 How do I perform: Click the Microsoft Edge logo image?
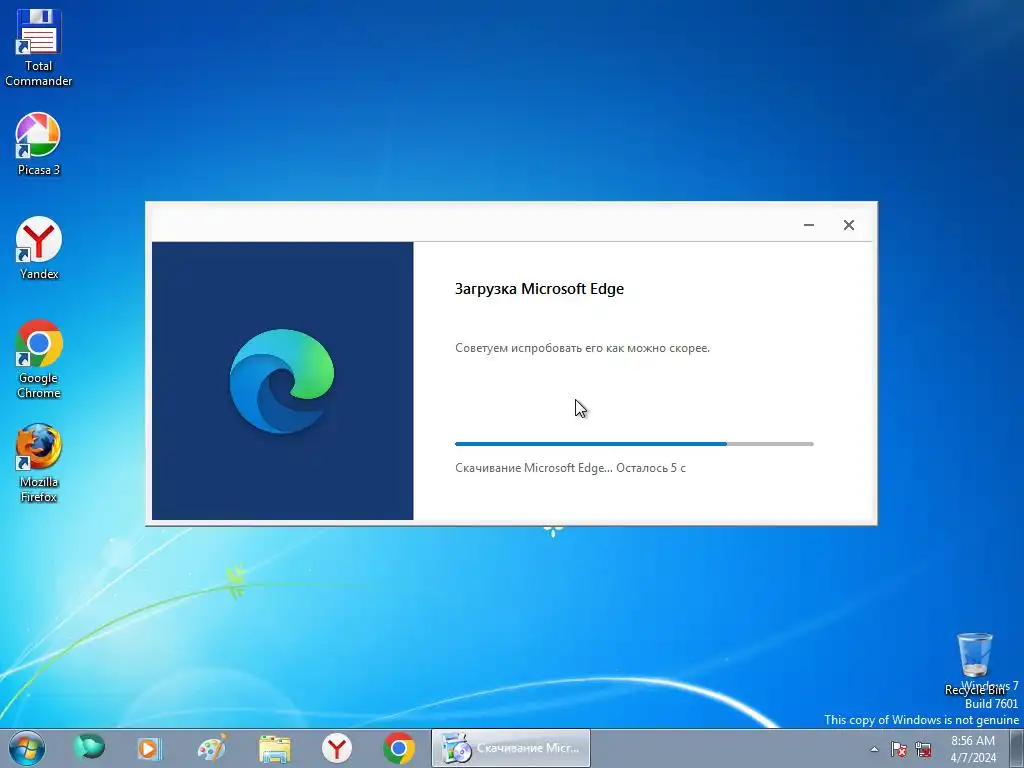(281, 381)
